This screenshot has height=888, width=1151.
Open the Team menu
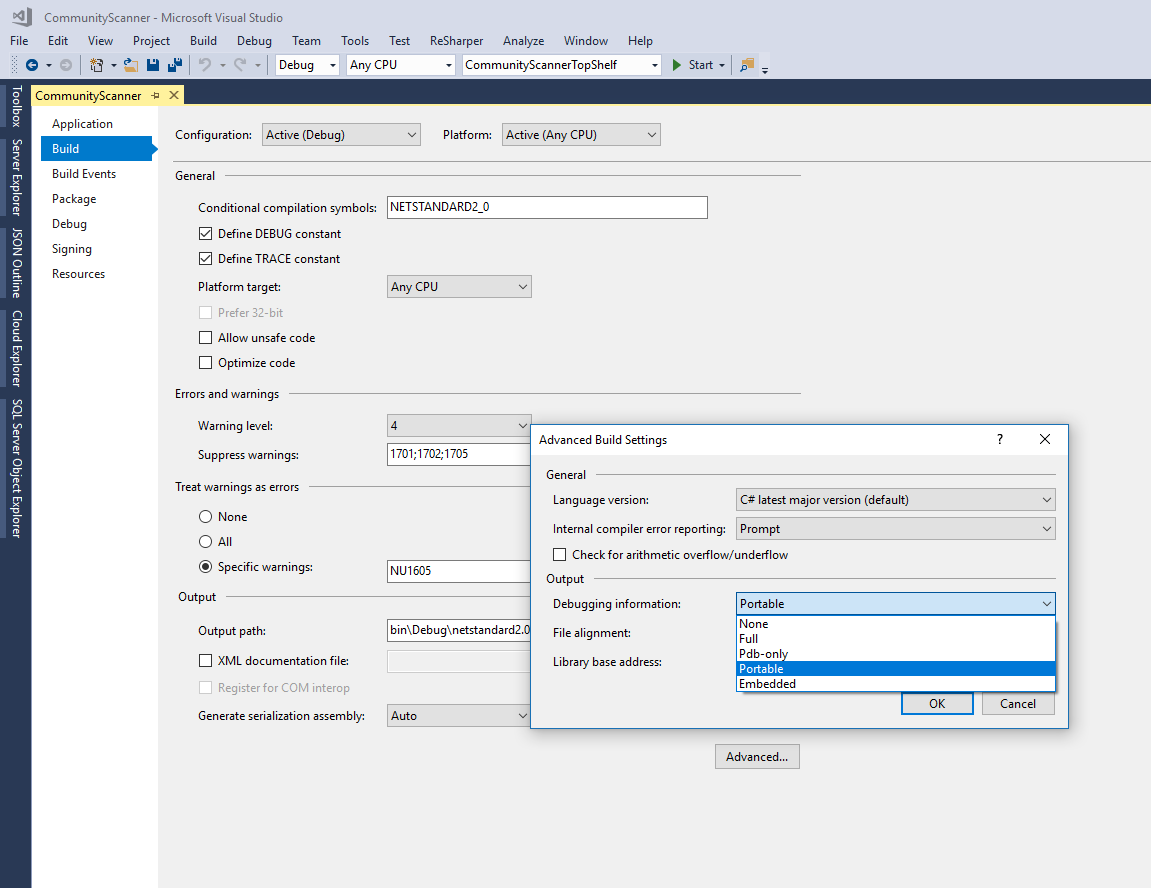point(306,41)
